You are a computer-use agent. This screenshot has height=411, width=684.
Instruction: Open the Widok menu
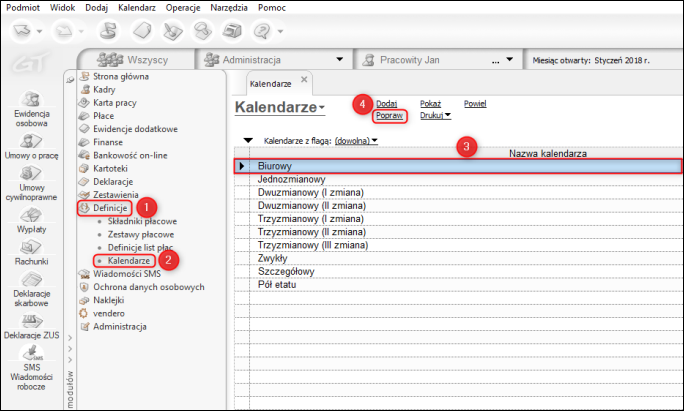click(62, 7)
